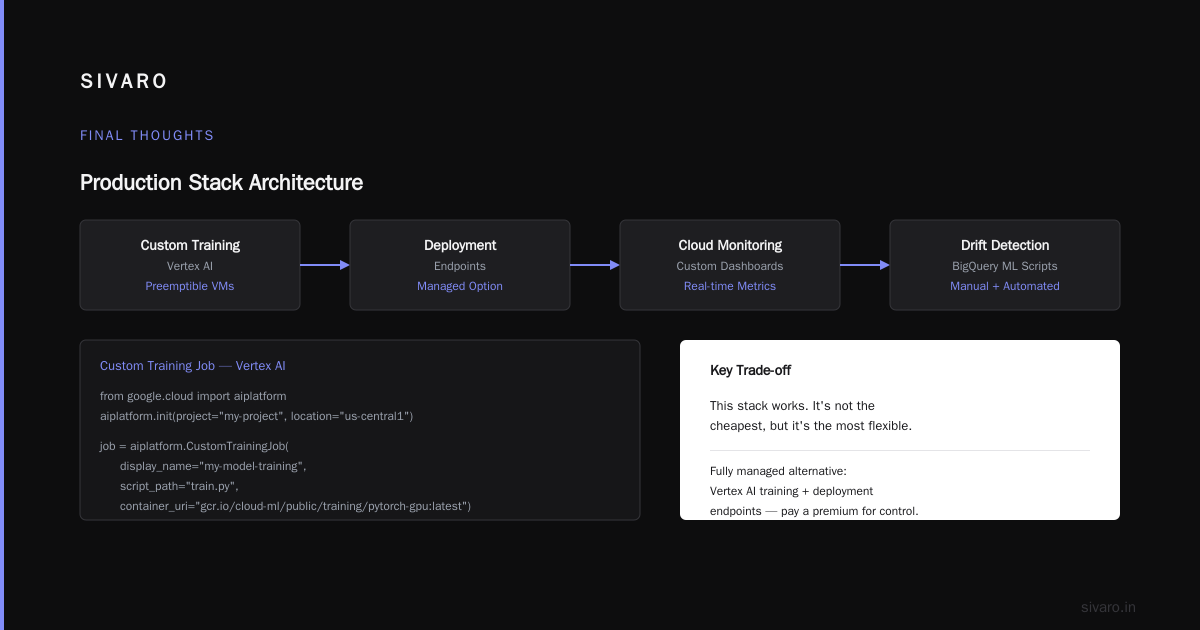This screenshot has width=1200, height=630.
Task: Click the Production Stack Architecture heading
Action: tap(221, 182)
